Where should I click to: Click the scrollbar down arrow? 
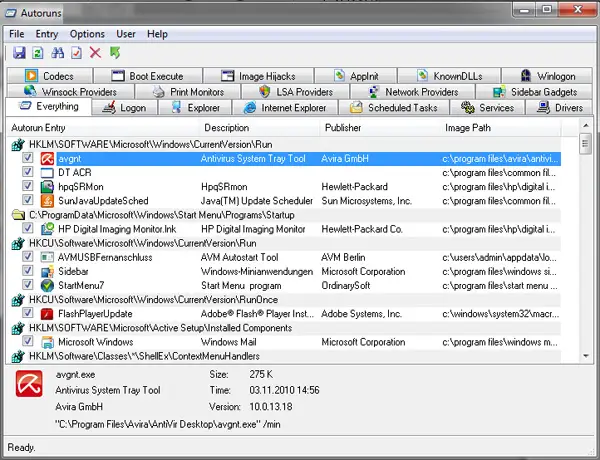click(x=585, y=356)
